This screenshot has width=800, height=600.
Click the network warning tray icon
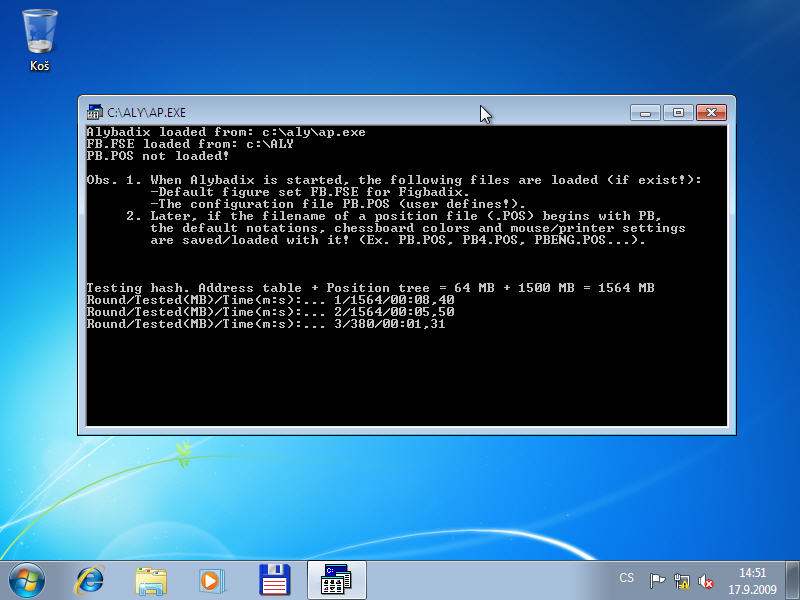(x=682, y=581)
